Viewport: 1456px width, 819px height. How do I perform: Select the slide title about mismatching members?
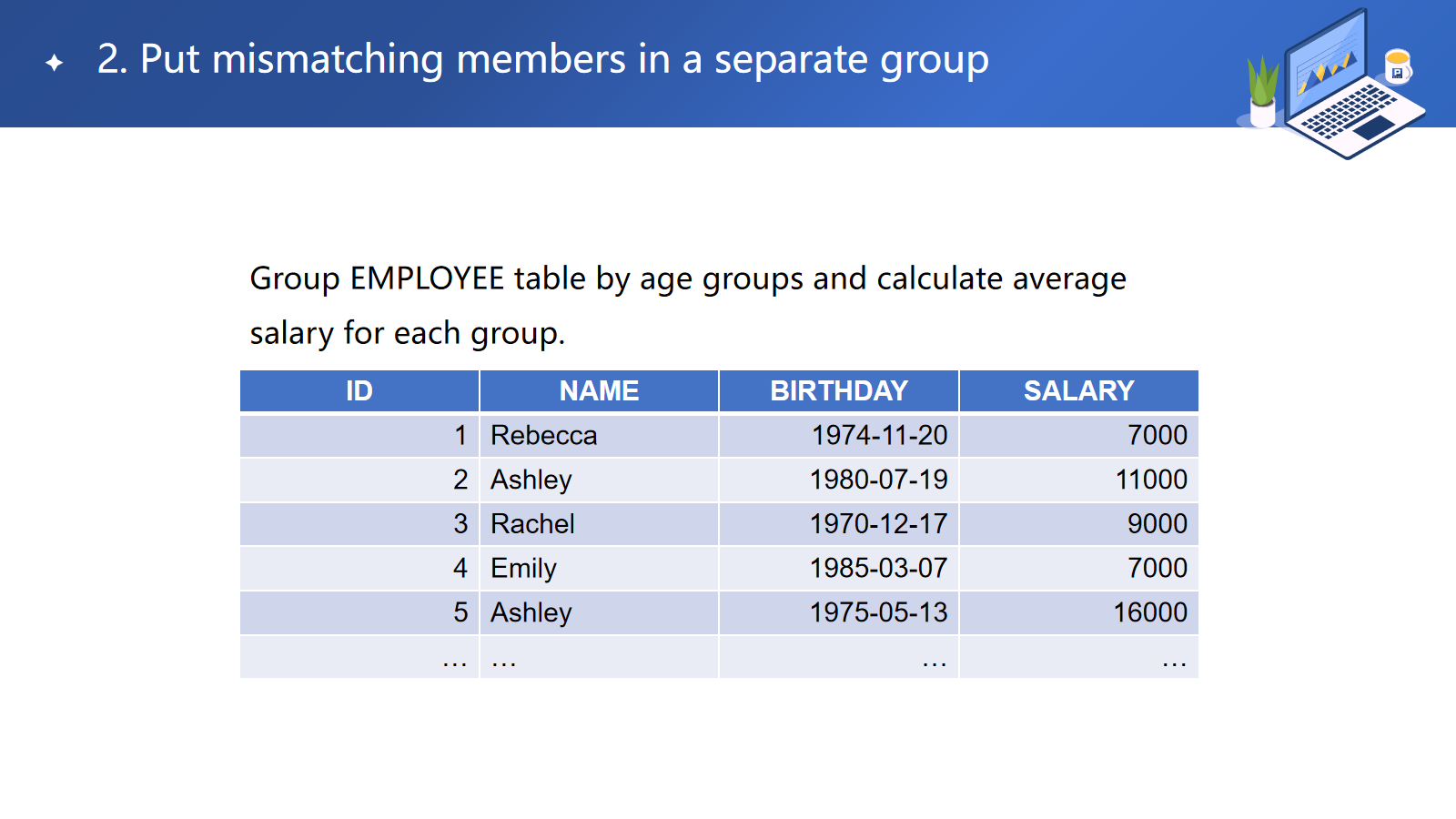[x=542, y=60]
